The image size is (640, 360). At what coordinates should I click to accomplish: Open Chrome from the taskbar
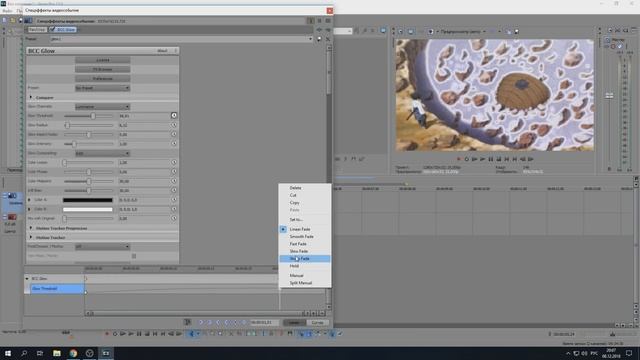point(73,353)
